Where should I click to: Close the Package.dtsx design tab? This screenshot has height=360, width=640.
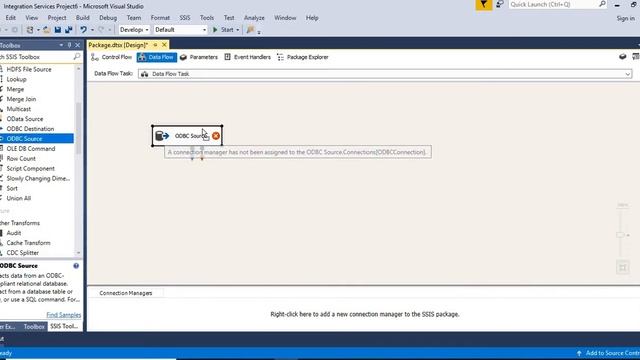(x=164, y=44)
